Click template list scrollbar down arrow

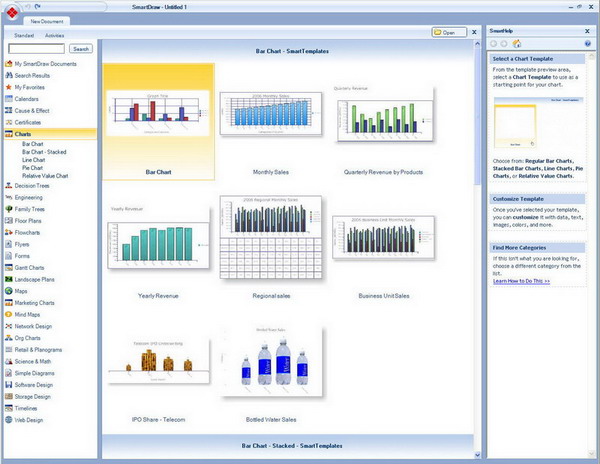(x=477, y=455)
